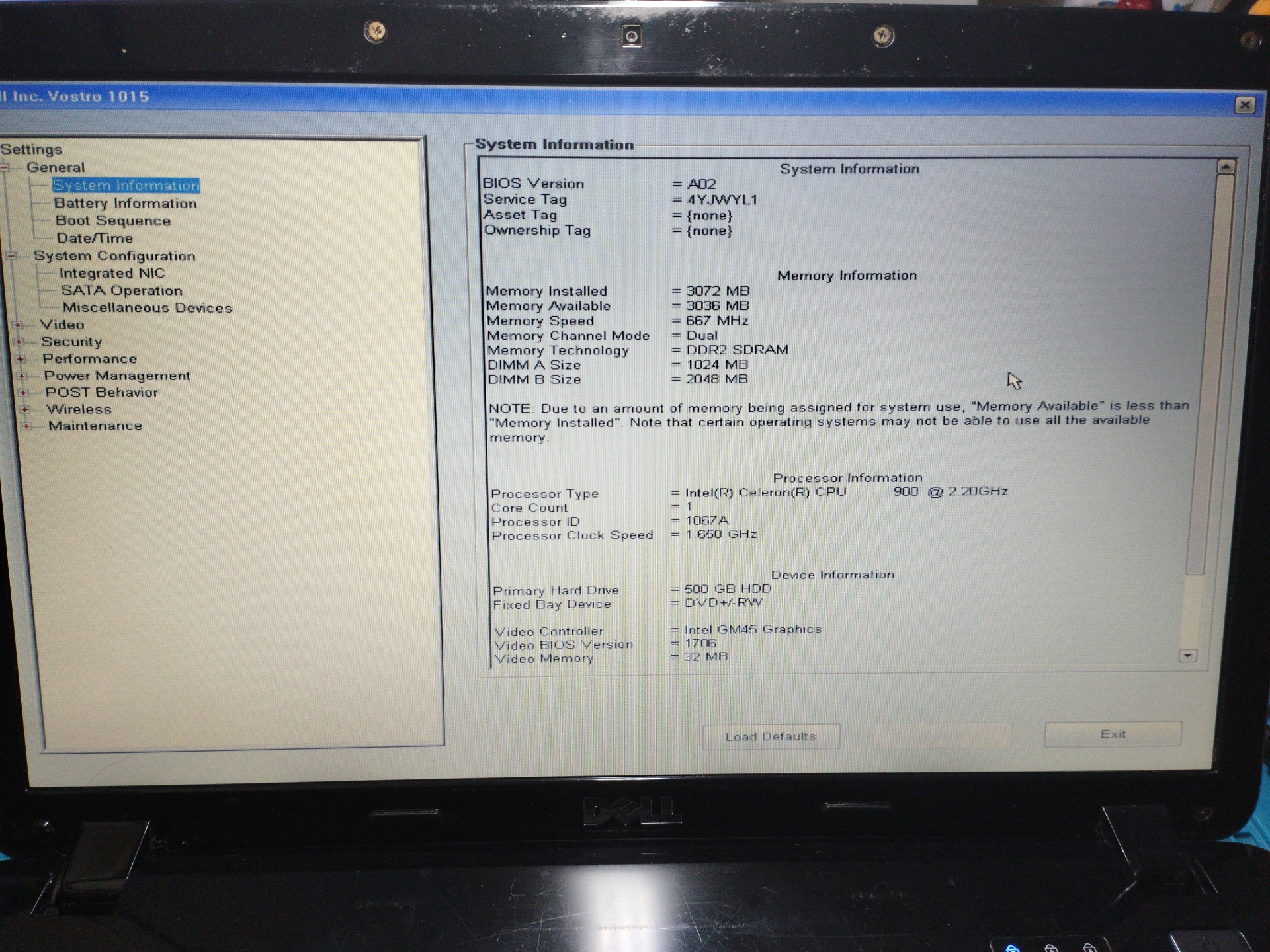Screen dimensions: 1270x952
Task: Click the Memory Speed value 667 MHz
Action: [x=717, y=321]
